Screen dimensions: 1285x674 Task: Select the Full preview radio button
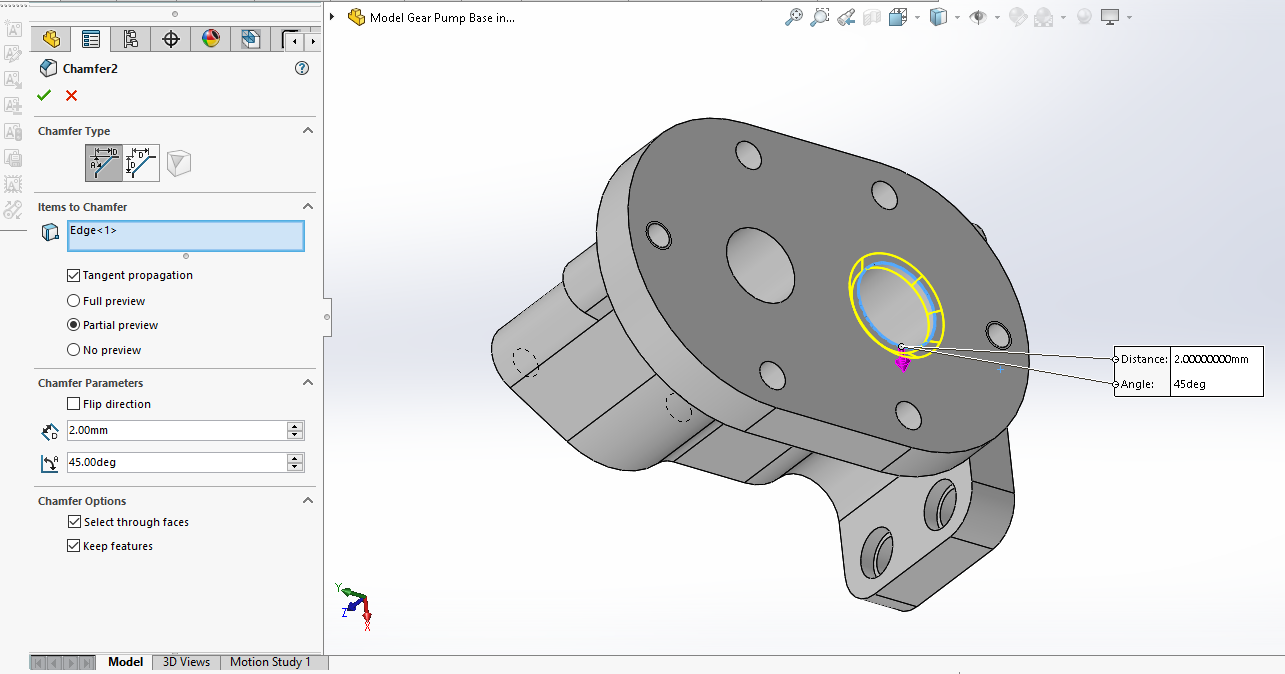tap(73, 301)
